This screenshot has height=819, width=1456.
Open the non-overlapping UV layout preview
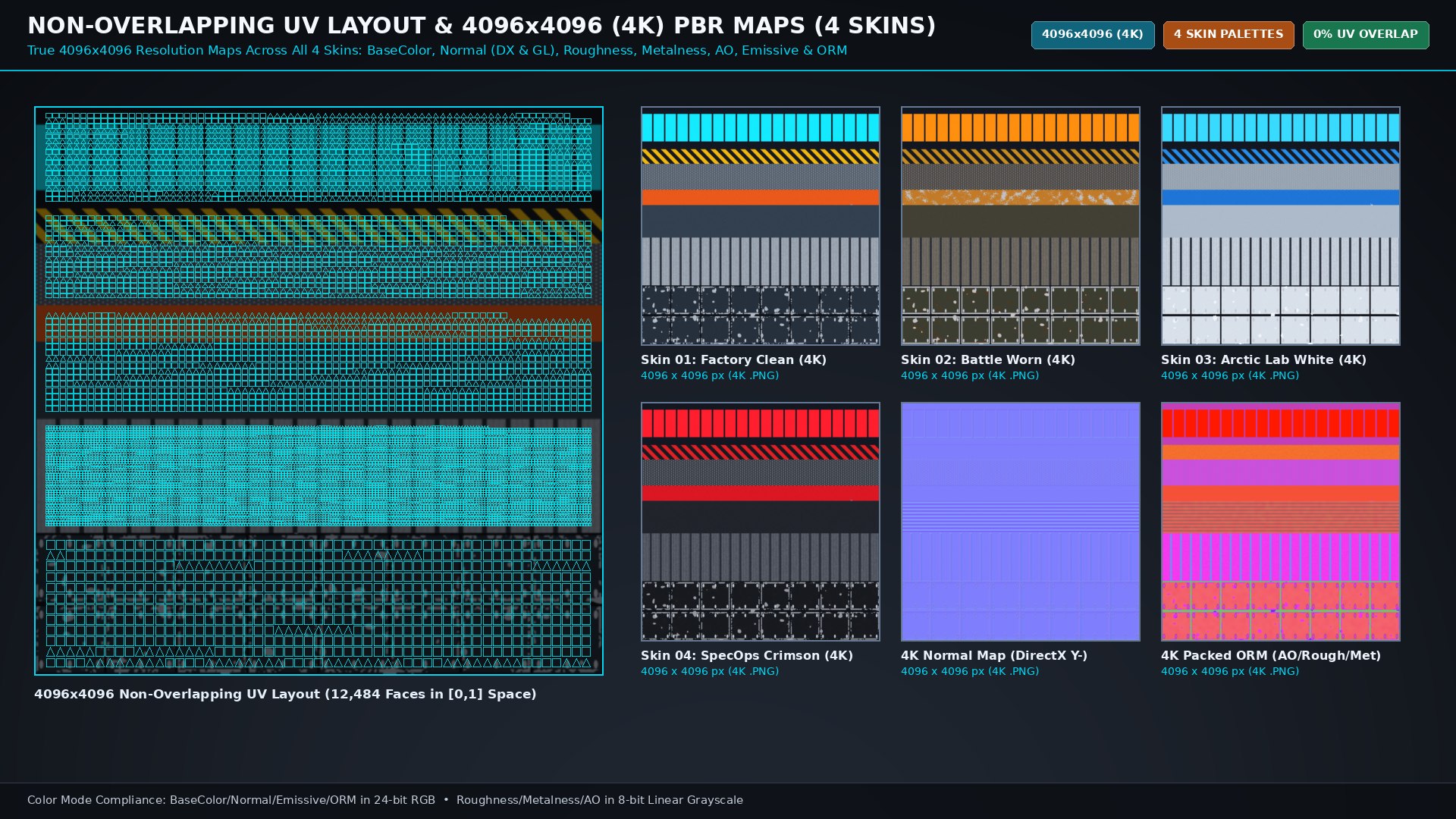pos(318,391)
